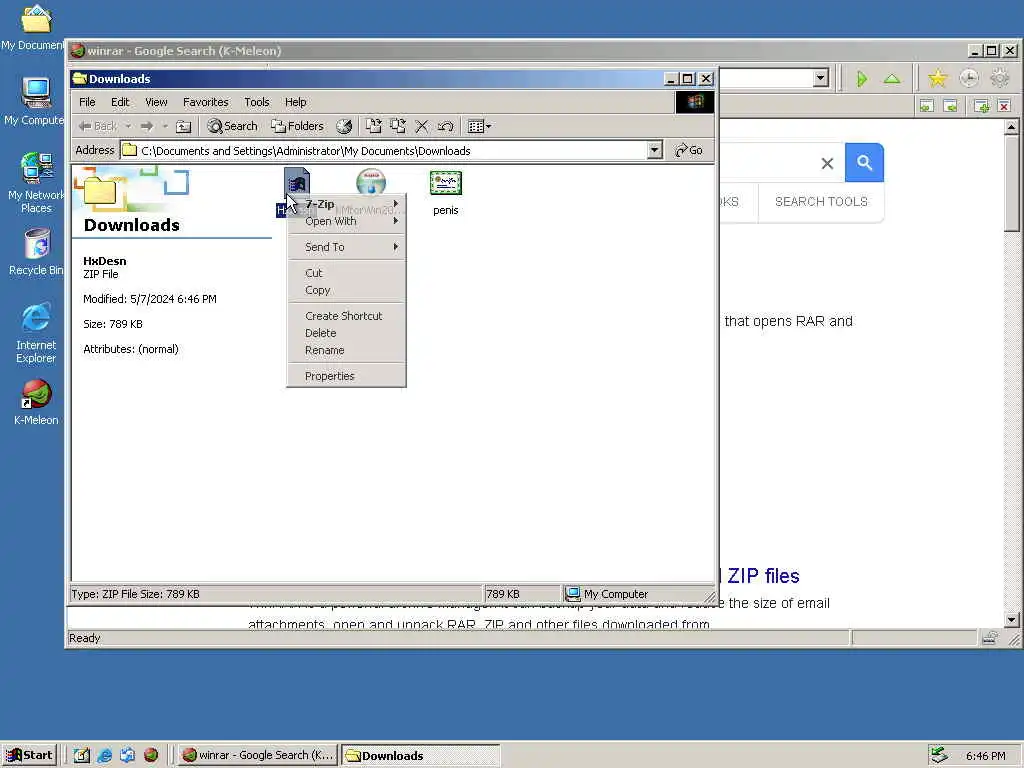Click the Delete X toolbar icon
This screenshot has height=768, width=1024.
point(422,127)
